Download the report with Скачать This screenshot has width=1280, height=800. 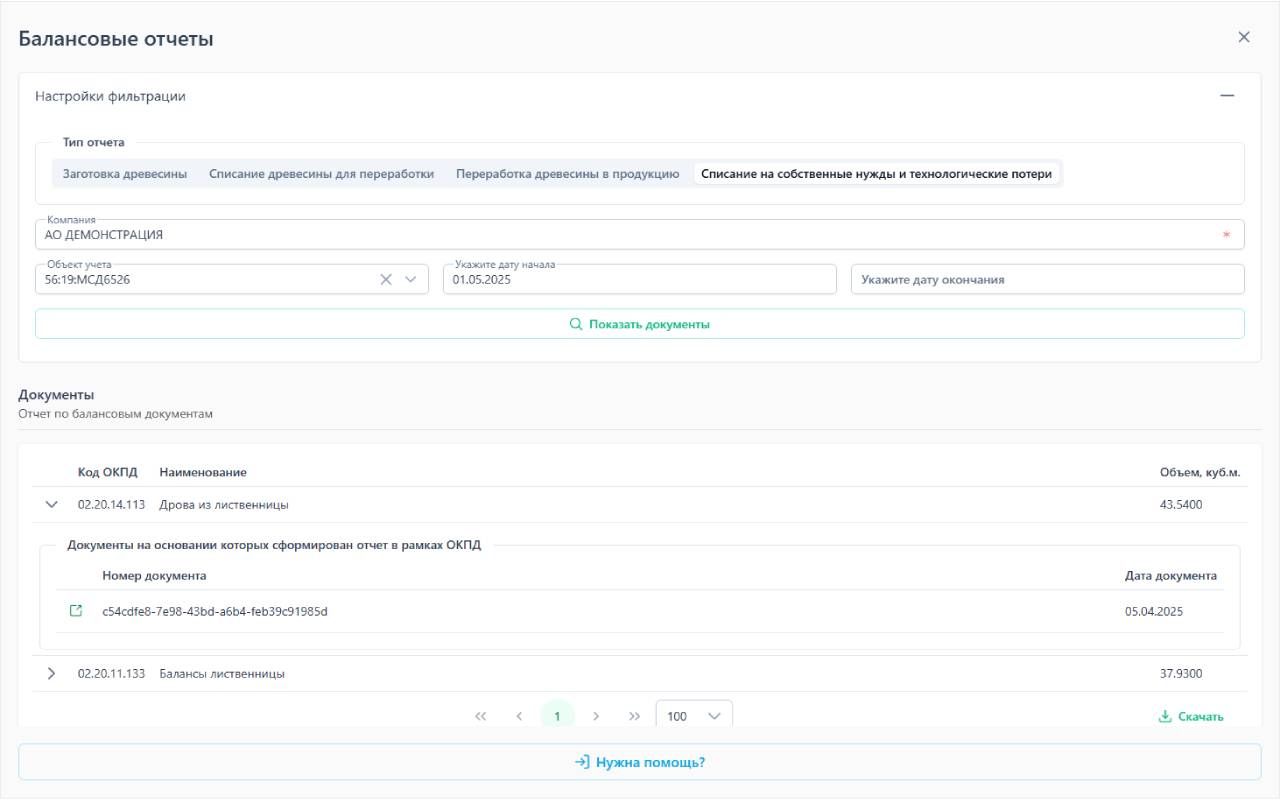pos(1190,716)
